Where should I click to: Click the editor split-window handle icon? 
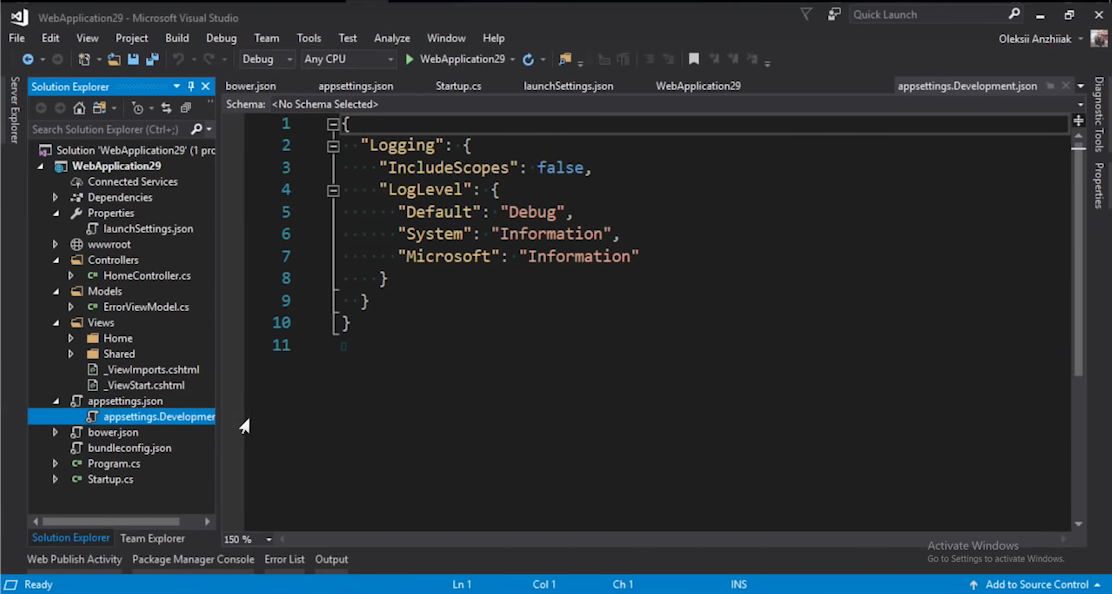(x=1079, y=121)
